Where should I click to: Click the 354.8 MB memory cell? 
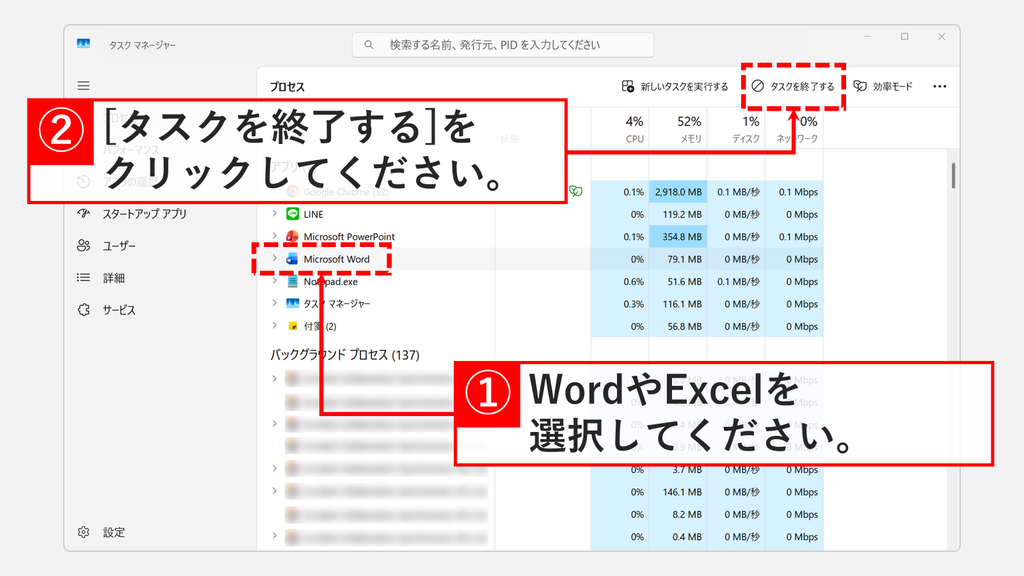point(678,237)
